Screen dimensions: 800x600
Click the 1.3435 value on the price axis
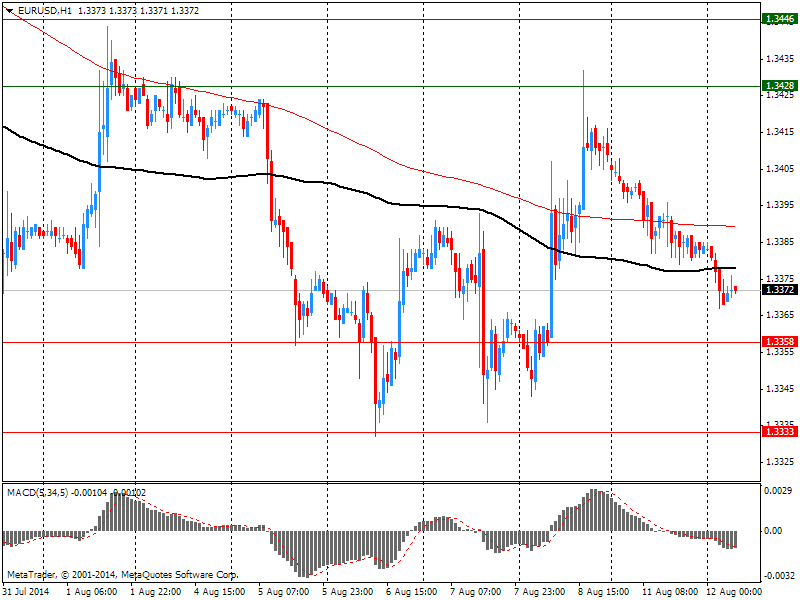pyautogui.click(x=780, y=59)
